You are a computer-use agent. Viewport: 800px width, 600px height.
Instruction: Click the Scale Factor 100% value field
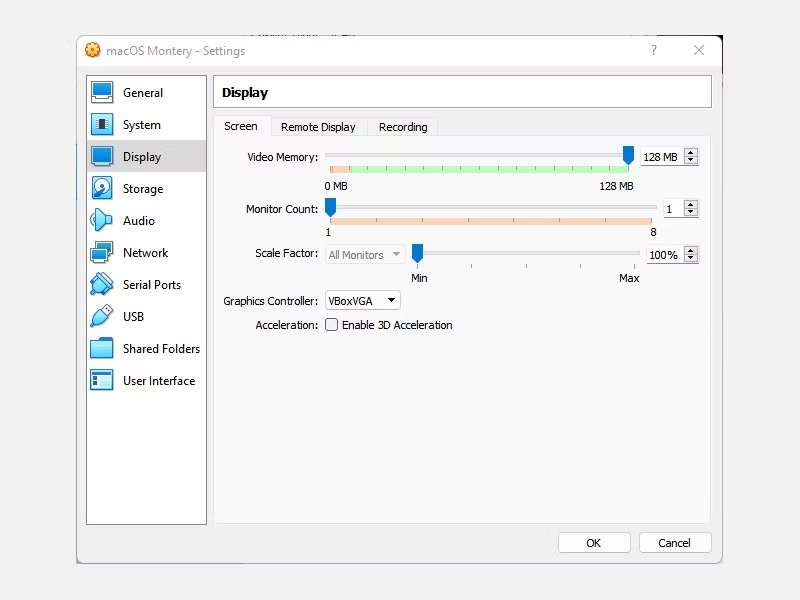click(x=665, y=255)
